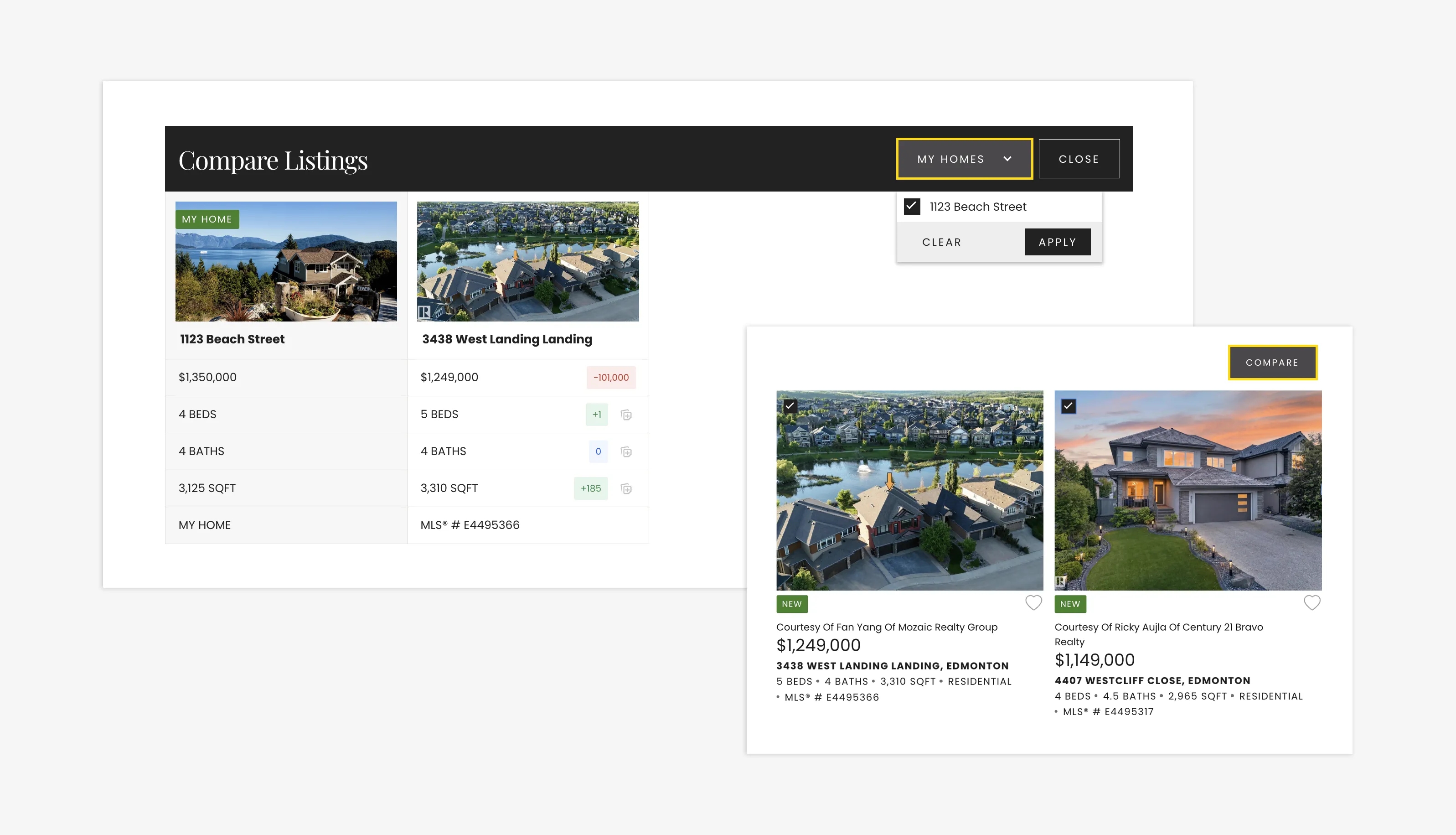This screenshot has height=835, width=1456.
Task: Uncheck compare checkbox on West Landing photo
Action: [x=790, y=406]
